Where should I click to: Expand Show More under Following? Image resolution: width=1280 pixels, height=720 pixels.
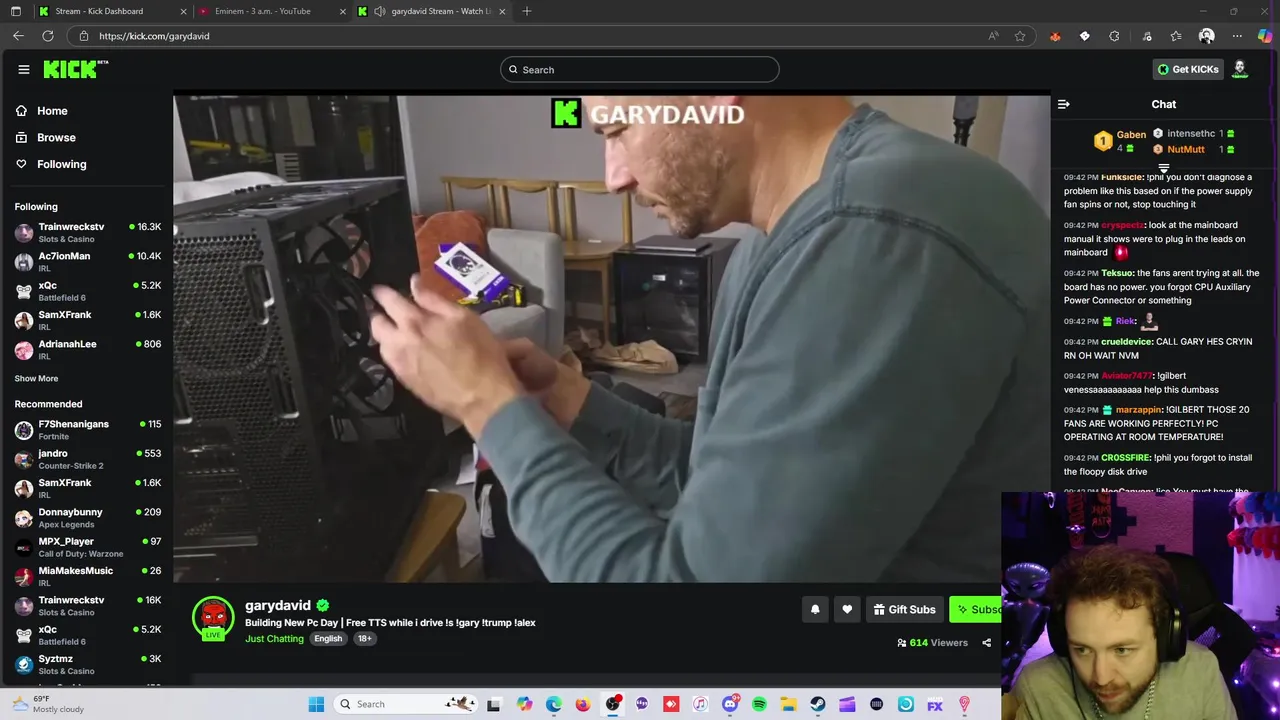point(36,378)
